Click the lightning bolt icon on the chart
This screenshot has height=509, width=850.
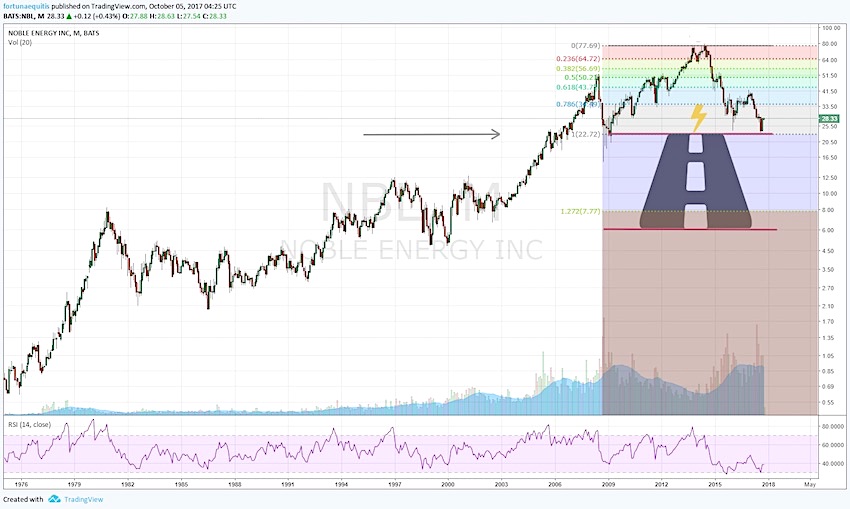click(x=698, y=118)
